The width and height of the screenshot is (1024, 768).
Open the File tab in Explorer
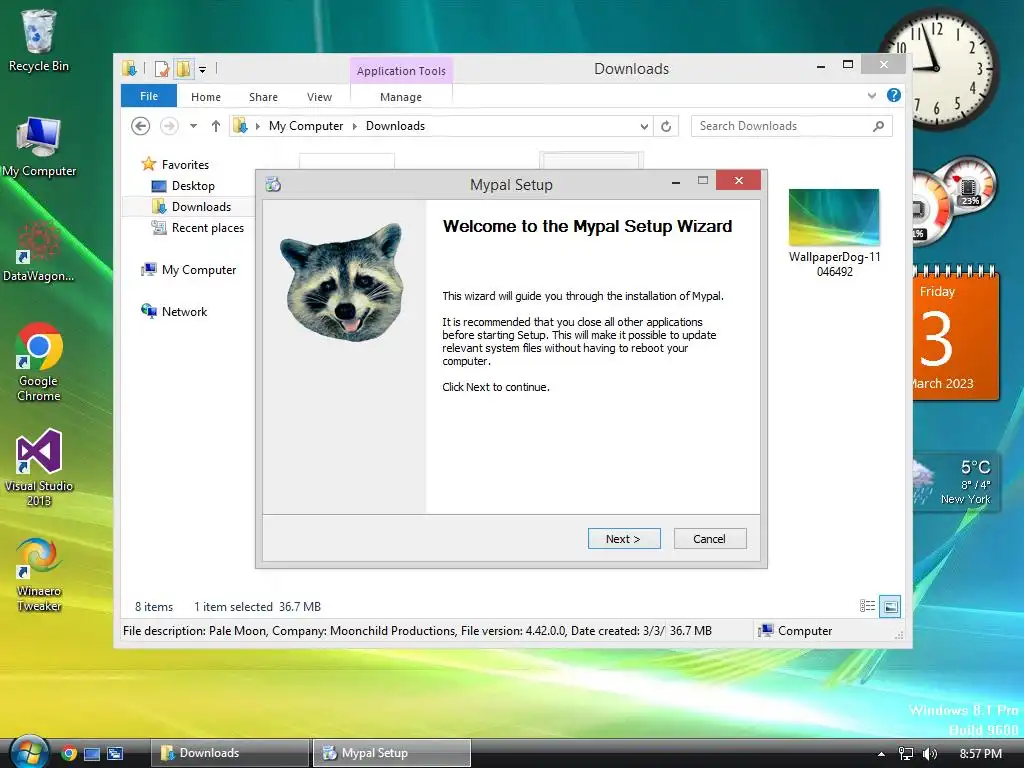[149, 96]
